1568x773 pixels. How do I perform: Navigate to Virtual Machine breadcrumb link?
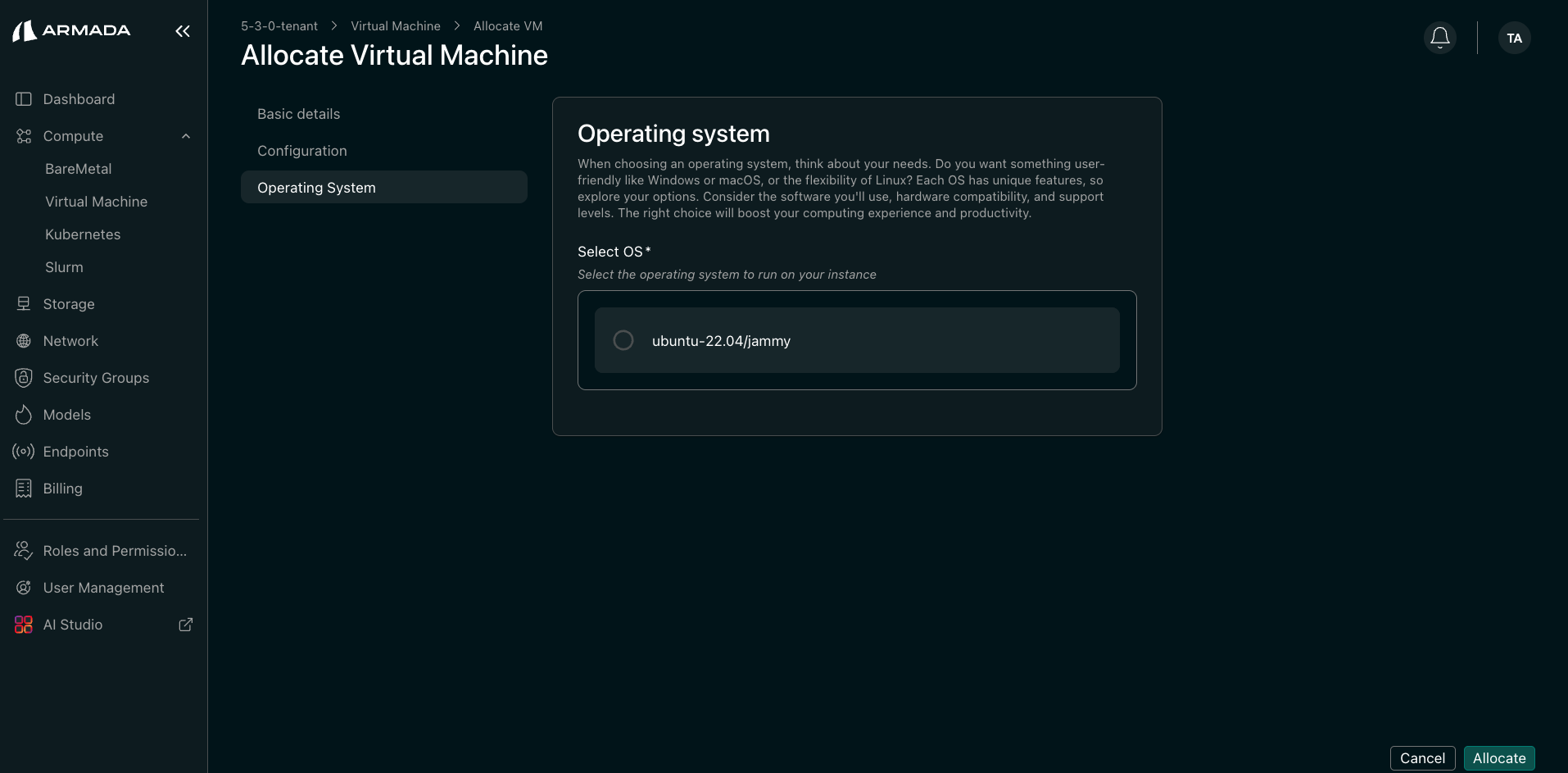pos(395,25)
